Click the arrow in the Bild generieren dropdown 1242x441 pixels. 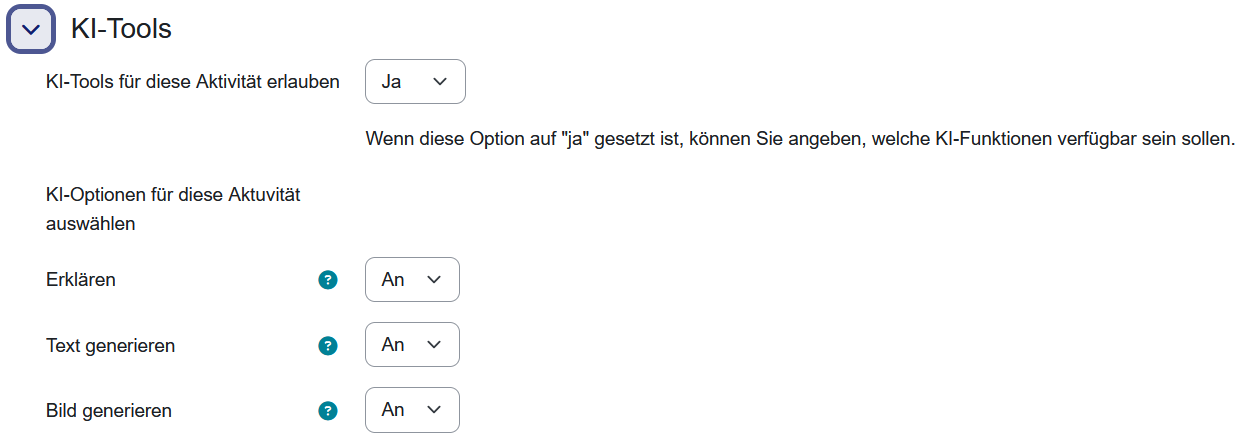point(434,410)
